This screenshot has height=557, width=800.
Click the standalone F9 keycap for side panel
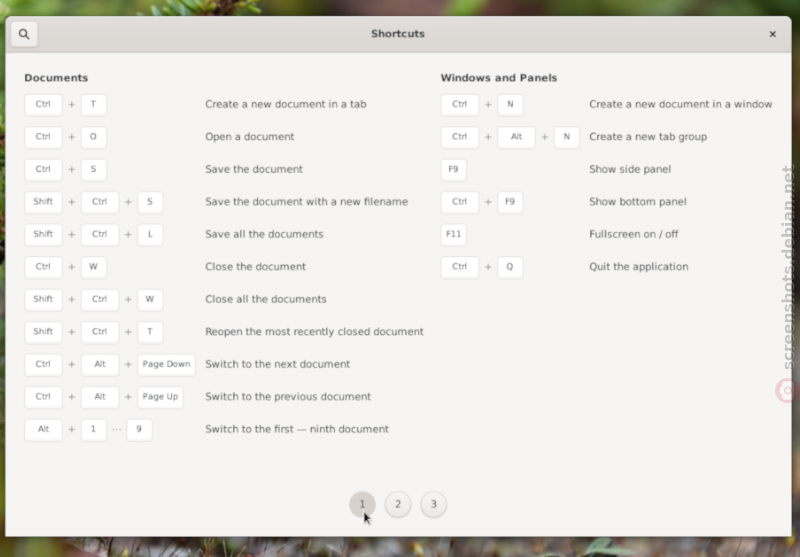pyautogui.click(x=454, y=170)
